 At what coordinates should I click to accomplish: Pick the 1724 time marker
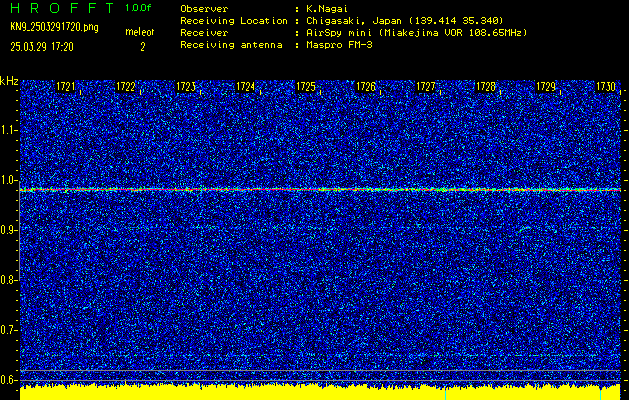tap(246, 87)
